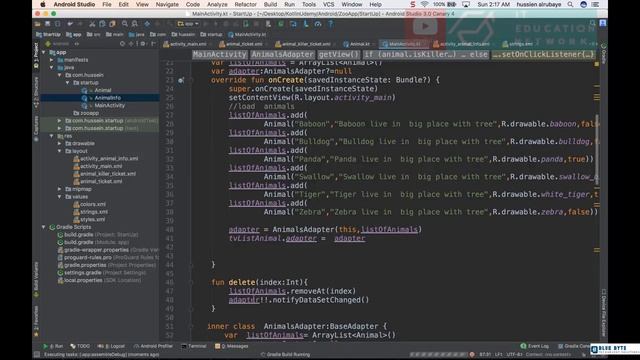Click the Wi-Fi status icon

[x=424, y=4]
